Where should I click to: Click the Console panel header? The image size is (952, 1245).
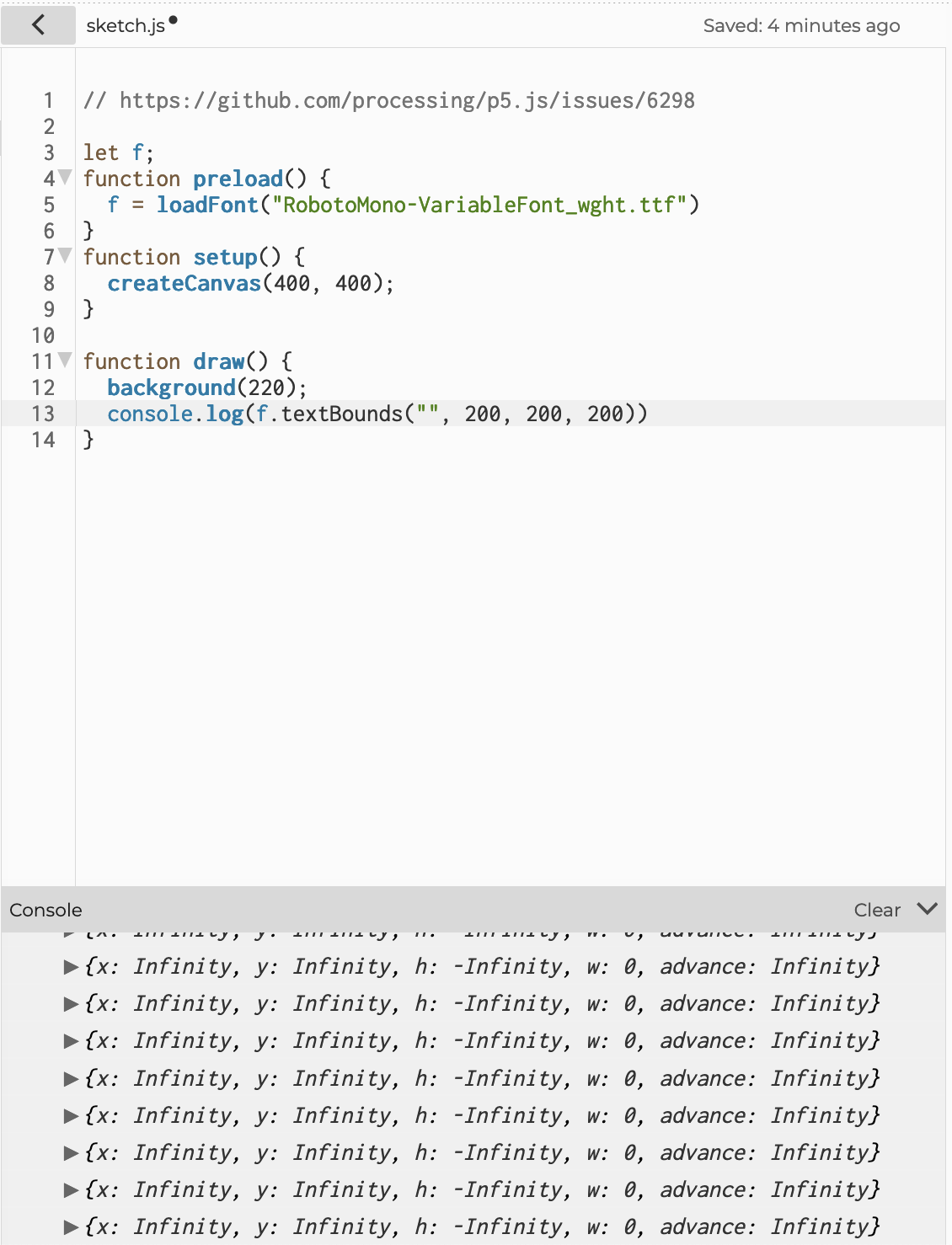45,910
